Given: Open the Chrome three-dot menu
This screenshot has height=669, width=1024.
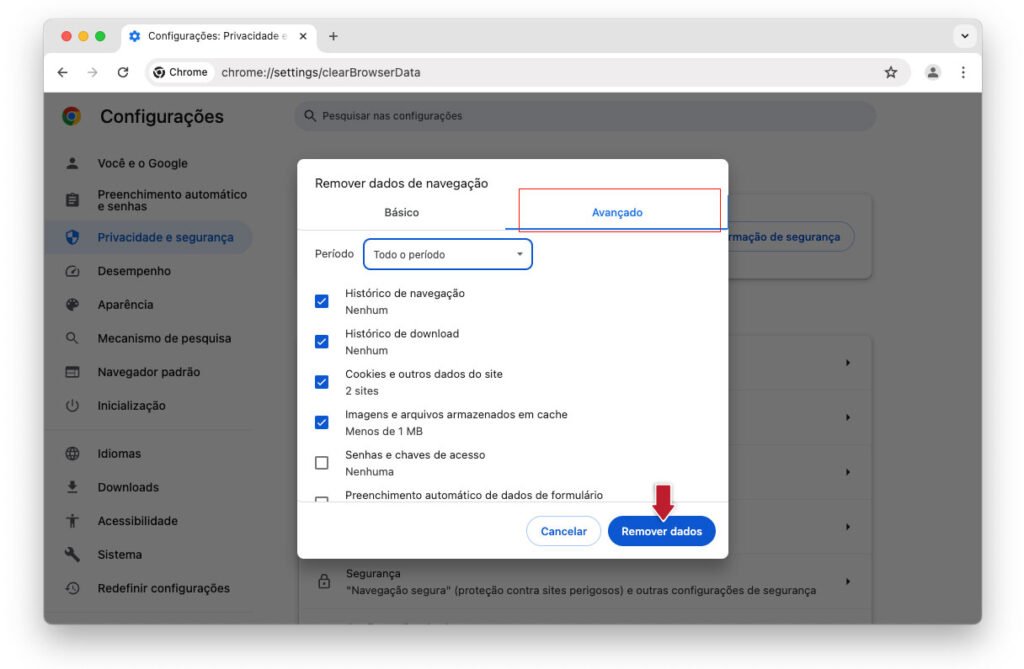Looking at the screenshot, I should pos(963,73).
